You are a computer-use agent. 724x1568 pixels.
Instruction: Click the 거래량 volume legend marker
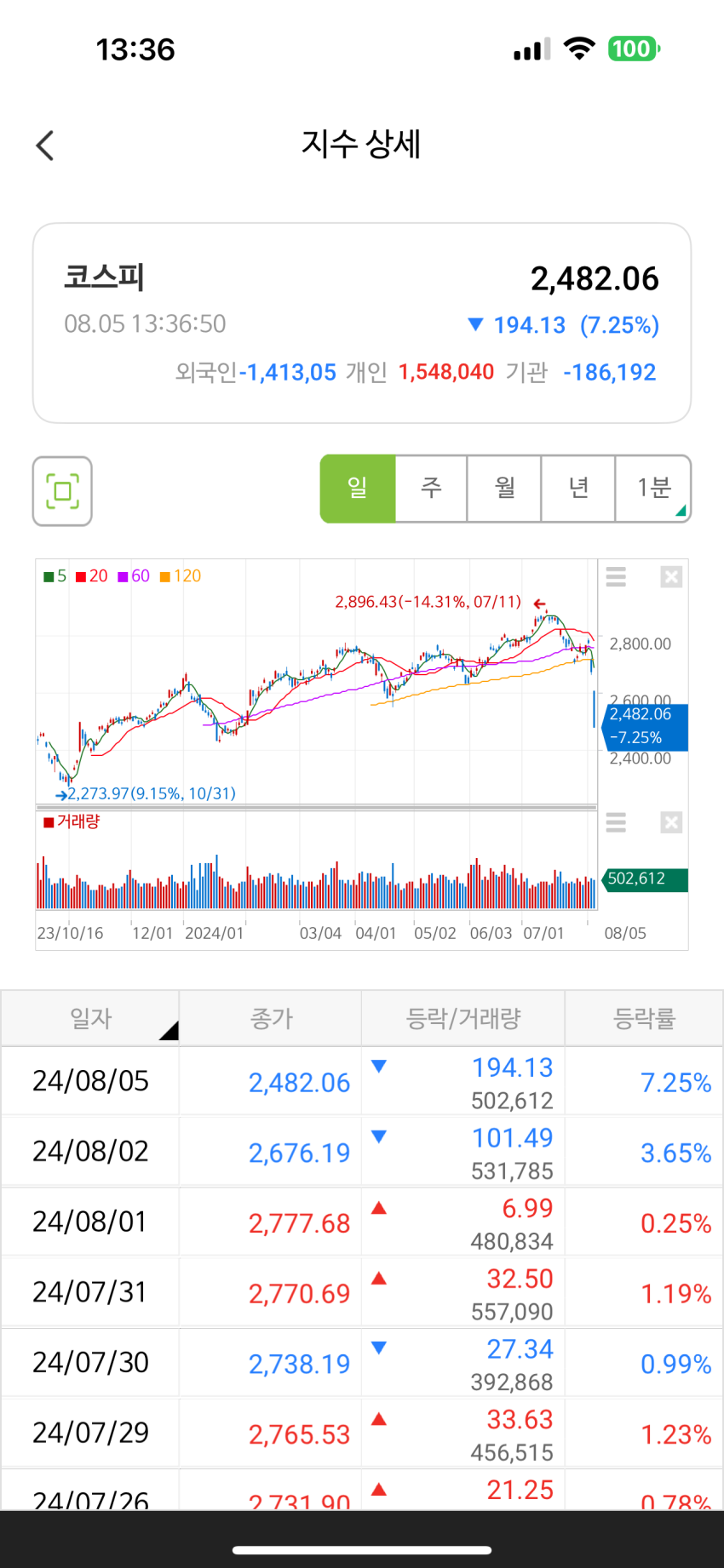[x=72, y=821]
